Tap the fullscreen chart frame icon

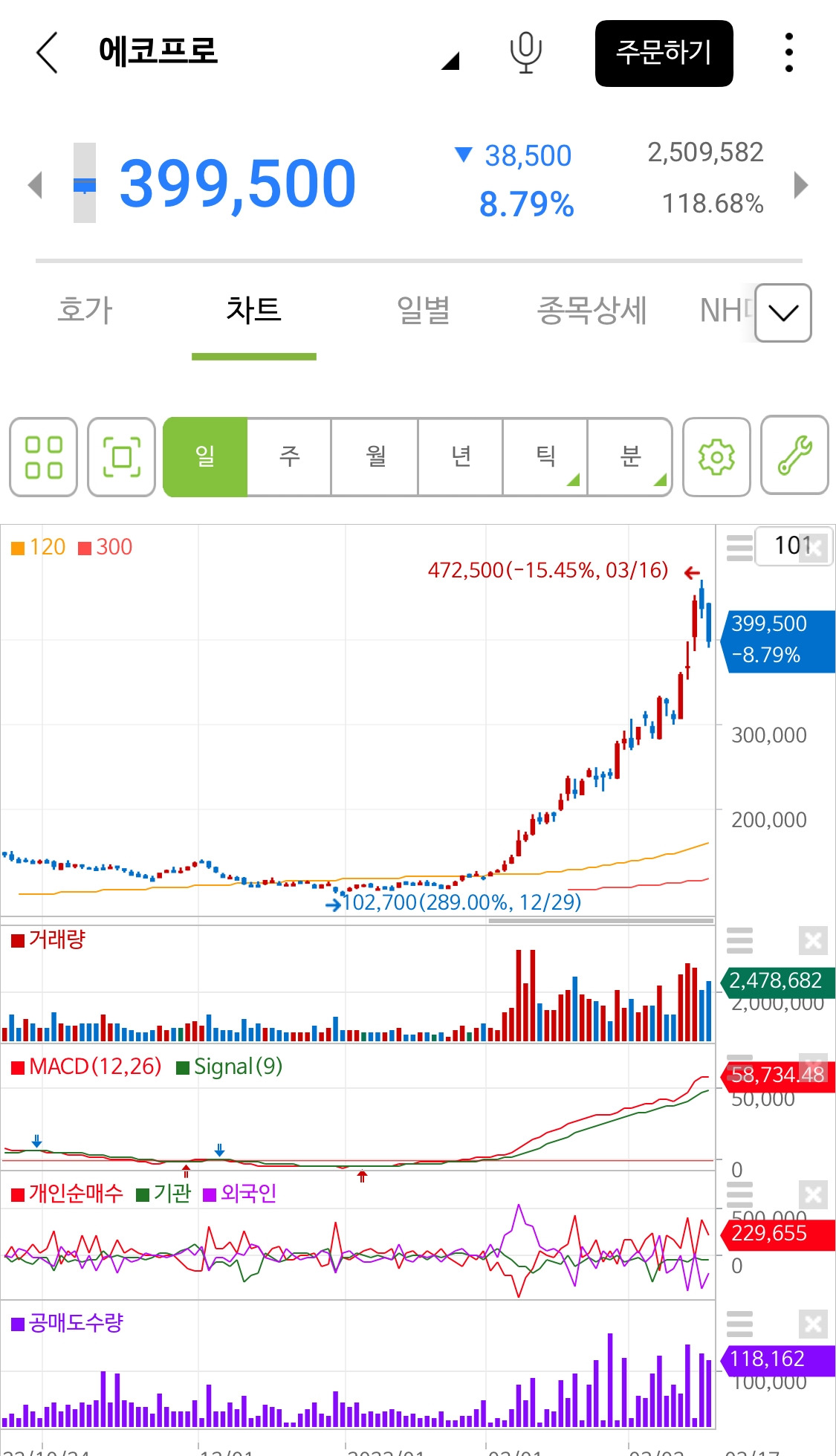121,456
